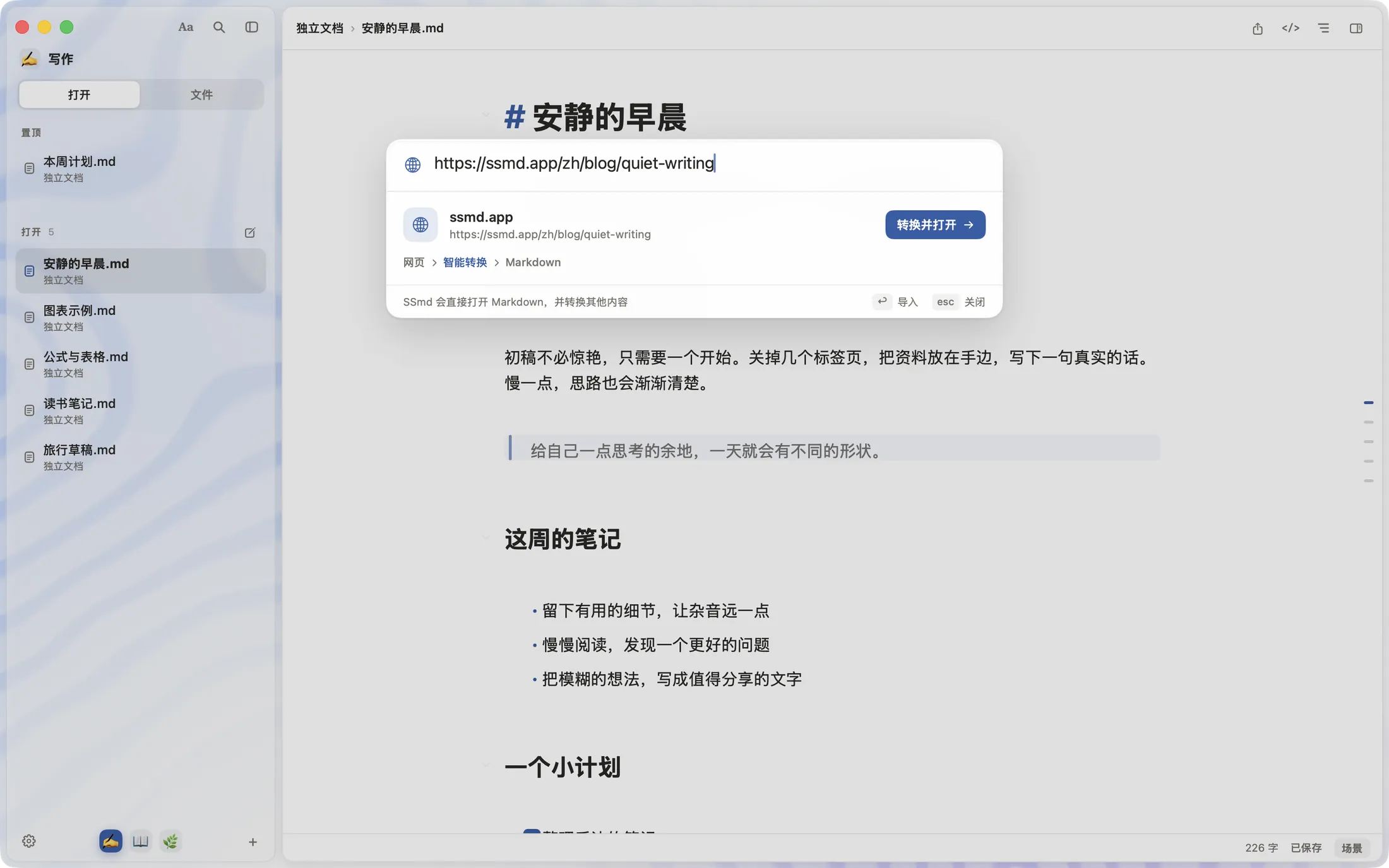The width and height of the screenshot is (1389, 868).
Task: Click the ssmd.app result row title
Action: coord(481,217)
